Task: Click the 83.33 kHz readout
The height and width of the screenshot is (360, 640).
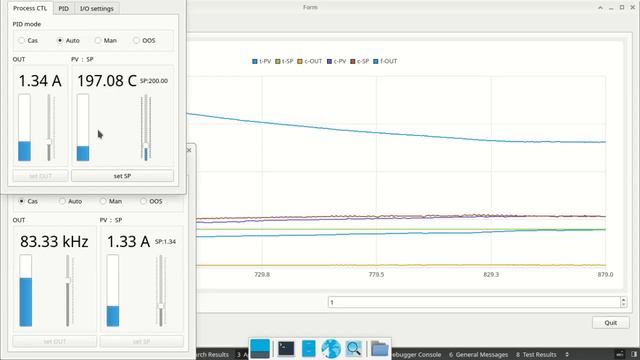Action: [54, 242]
